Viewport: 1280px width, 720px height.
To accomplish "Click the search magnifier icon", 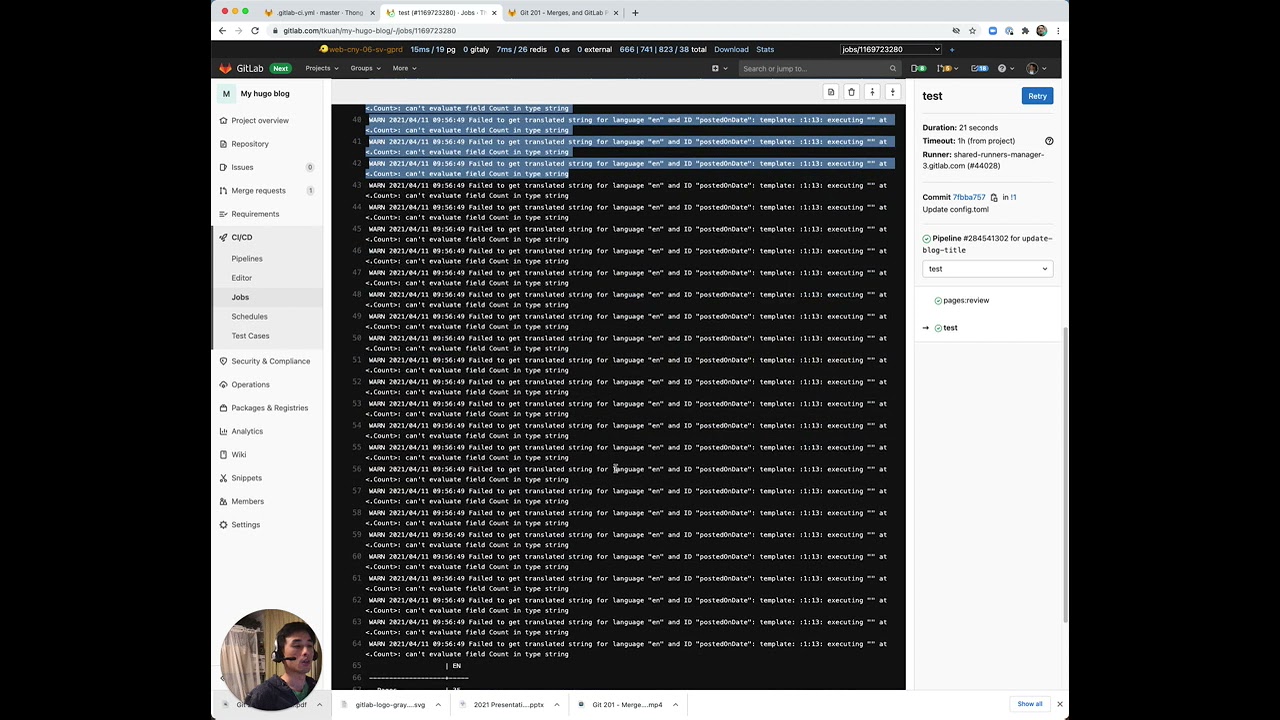I will 893,68.
